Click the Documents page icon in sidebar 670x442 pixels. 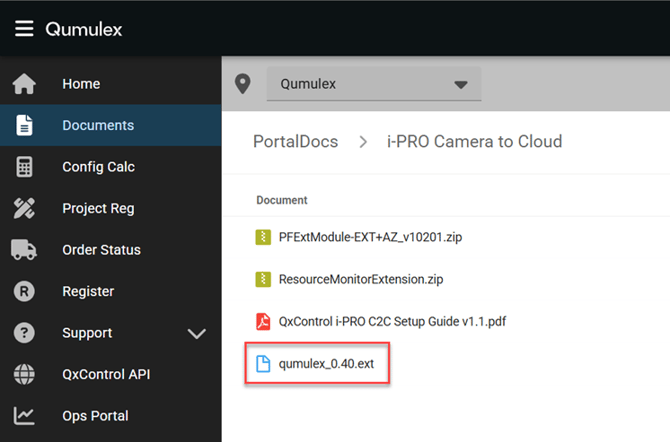[x=24, y=126]
